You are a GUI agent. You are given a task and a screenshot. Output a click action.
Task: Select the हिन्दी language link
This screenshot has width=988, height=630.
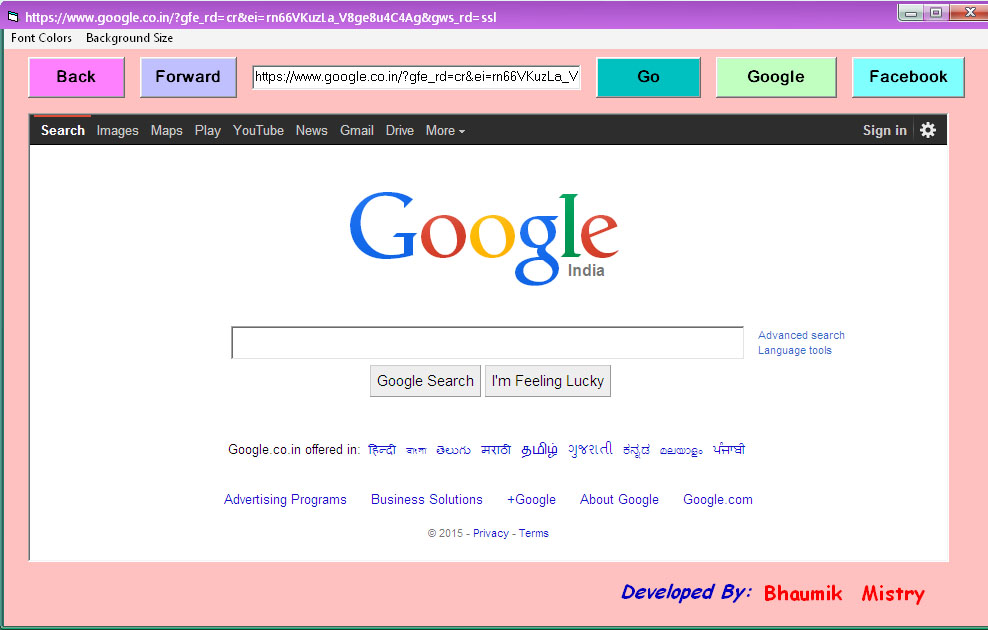point(383,449)
